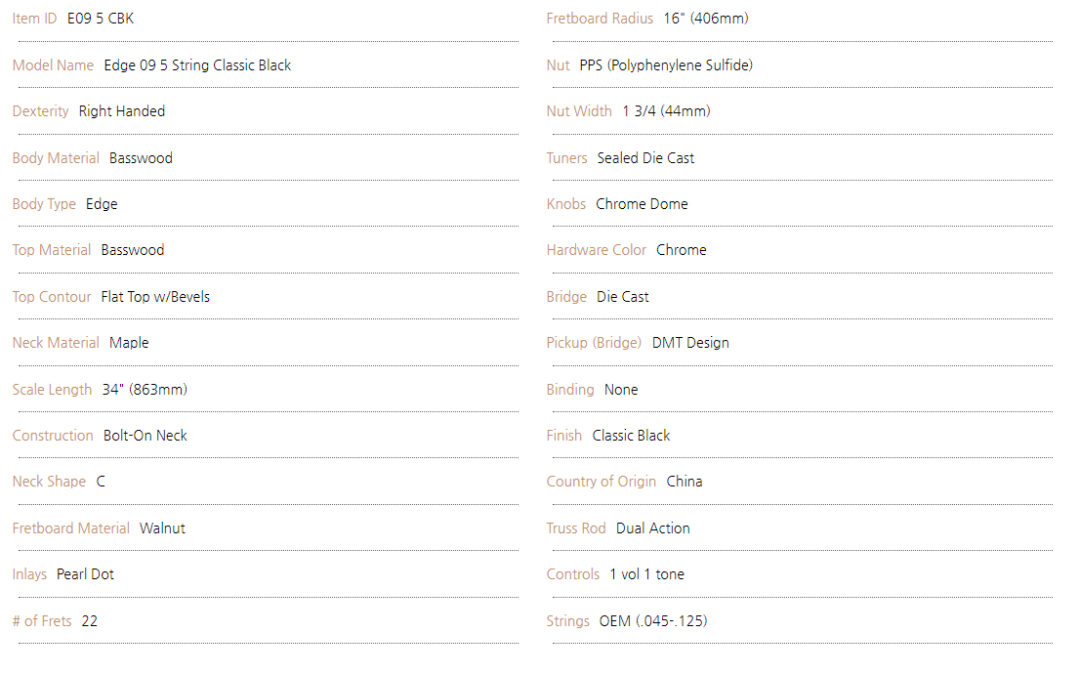
Task: Click the Construction Bolt-On Neck value
Action: tap(145, 436)
